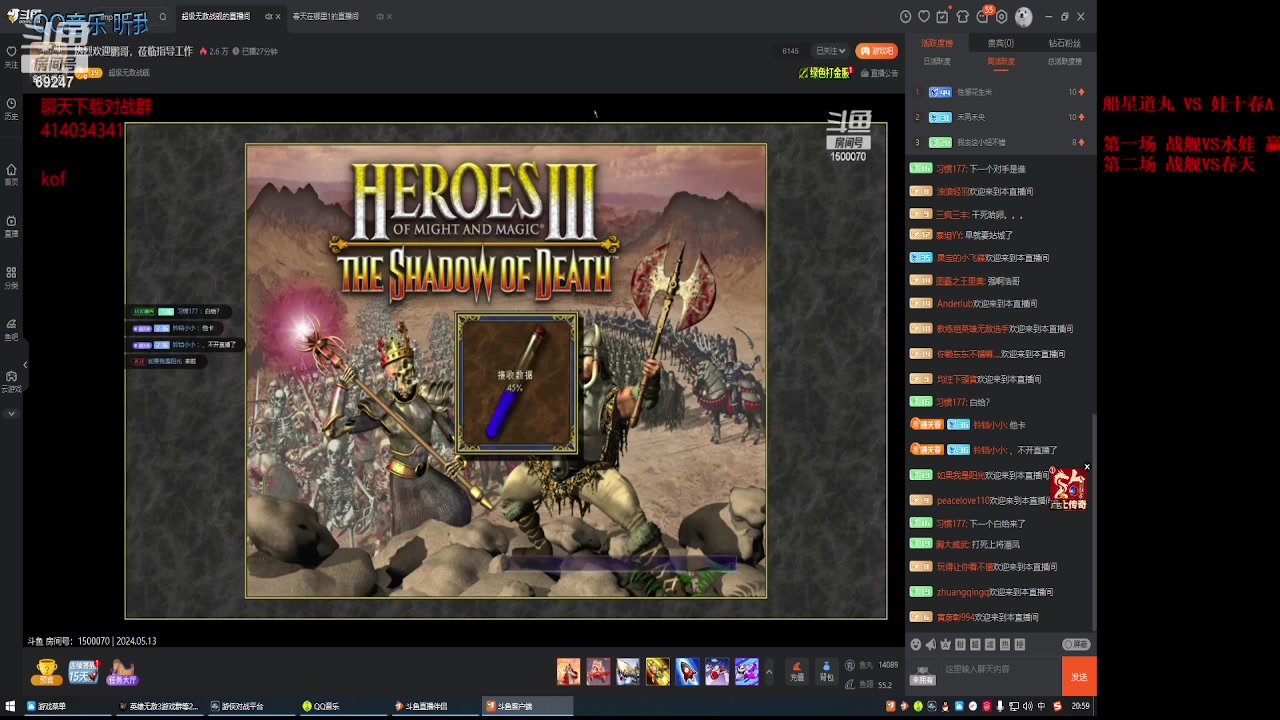Click rank 1 user 性感花生米
Image resolution: width=1280 pixels, height=720 pixels.
[x=974, y=92]
